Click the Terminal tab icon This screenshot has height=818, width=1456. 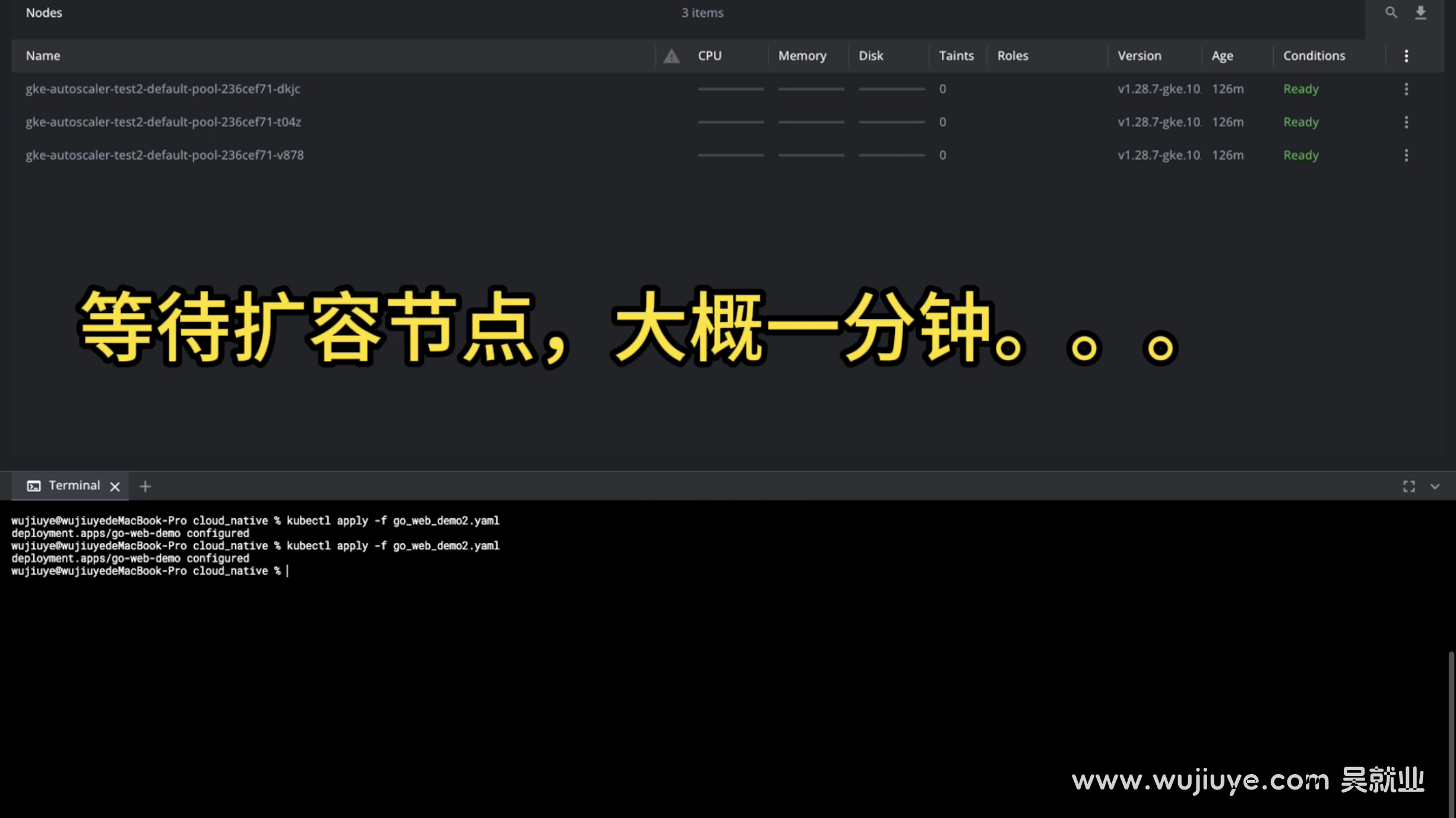[x=34, y=485]
